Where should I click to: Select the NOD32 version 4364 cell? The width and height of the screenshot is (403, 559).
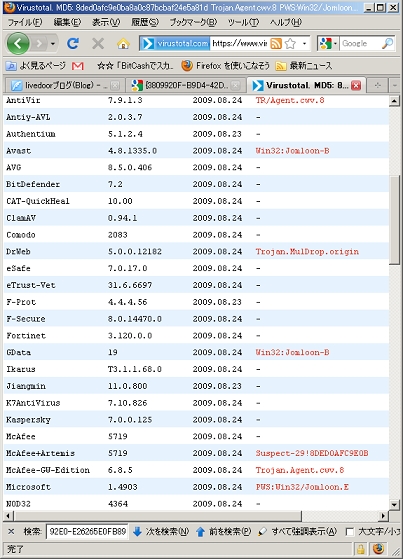point(118,504)
